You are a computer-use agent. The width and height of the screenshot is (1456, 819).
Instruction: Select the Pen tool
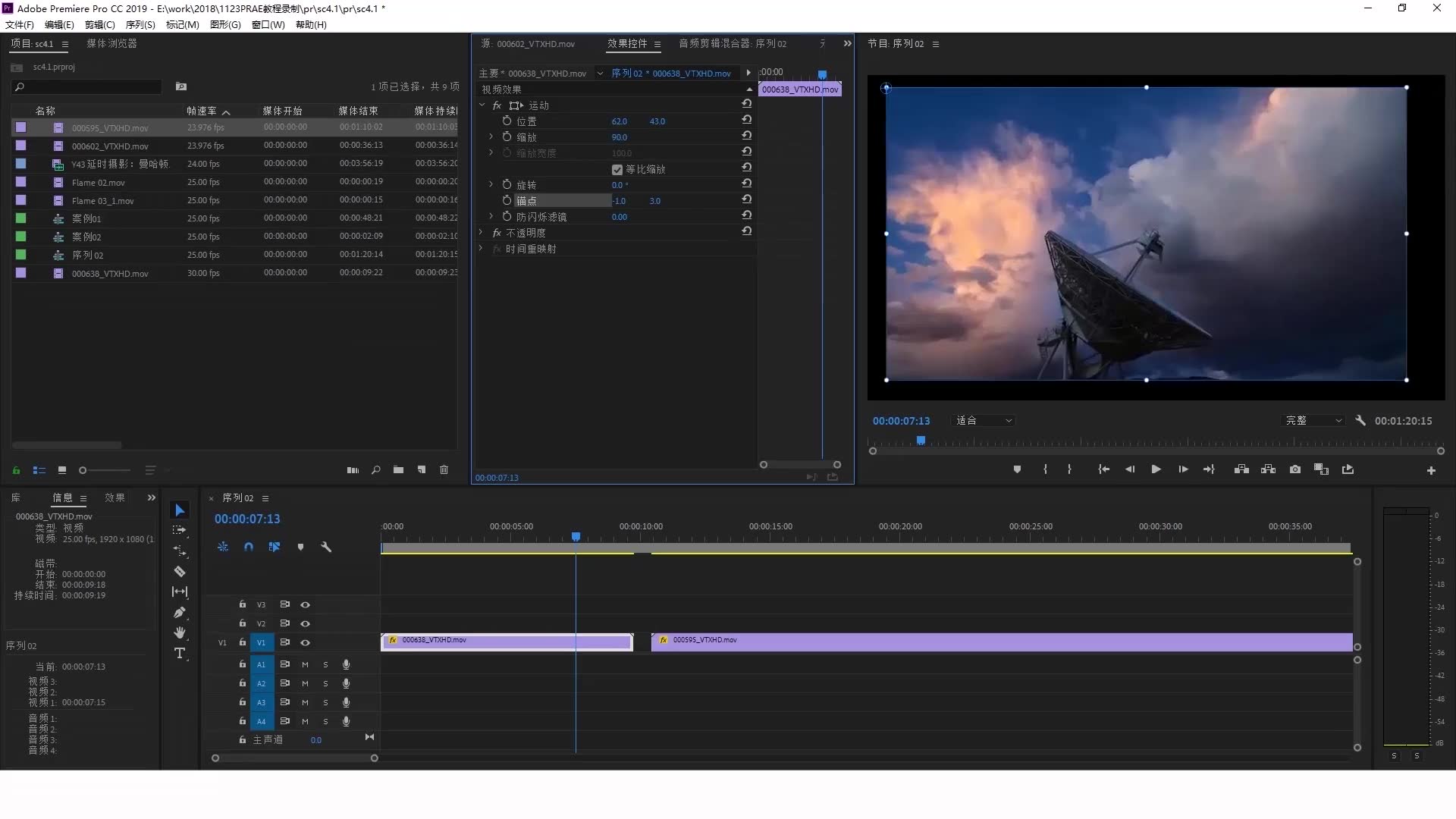pyautogui.click(x=180, y=613)
